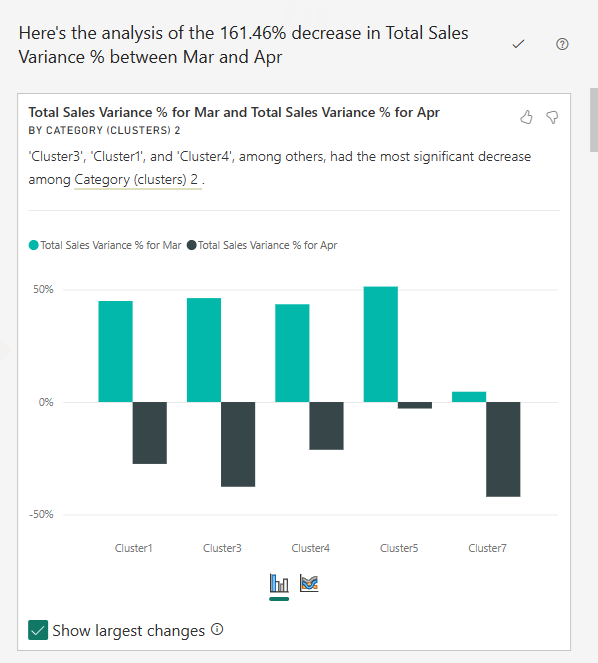Click the Cluster4 axis label
The image size is (598, 663).
[x=310, y=548]
